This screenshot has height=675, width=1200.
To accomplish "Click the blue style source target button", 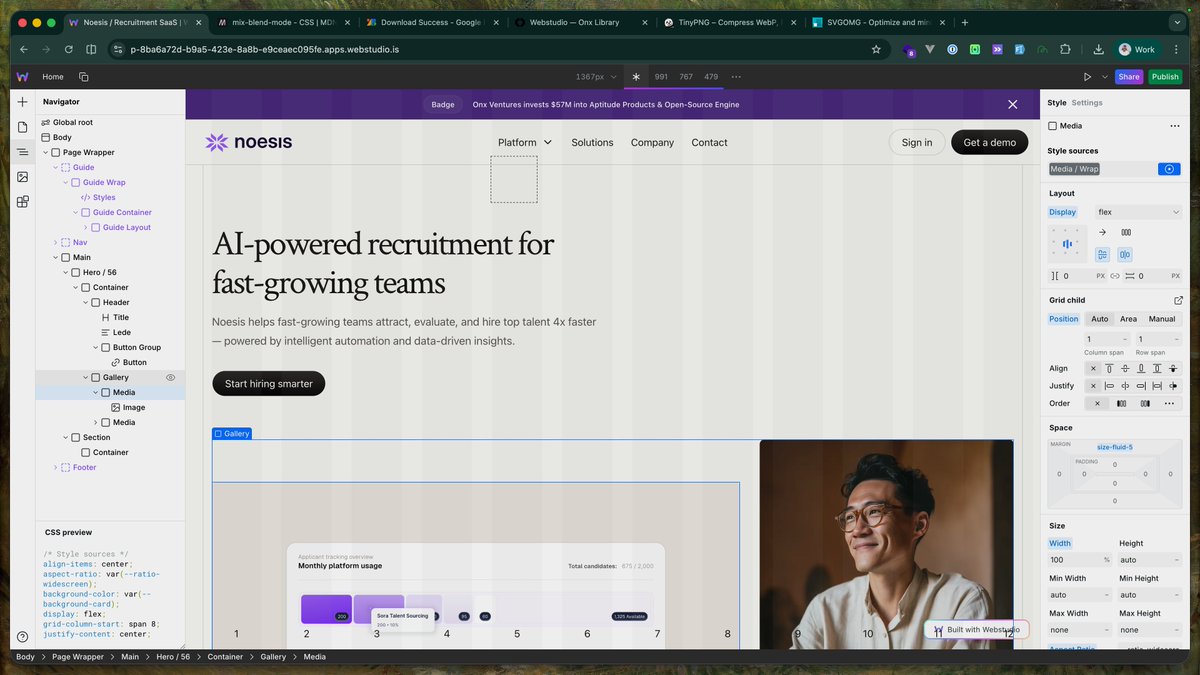I will point(1169,169).
